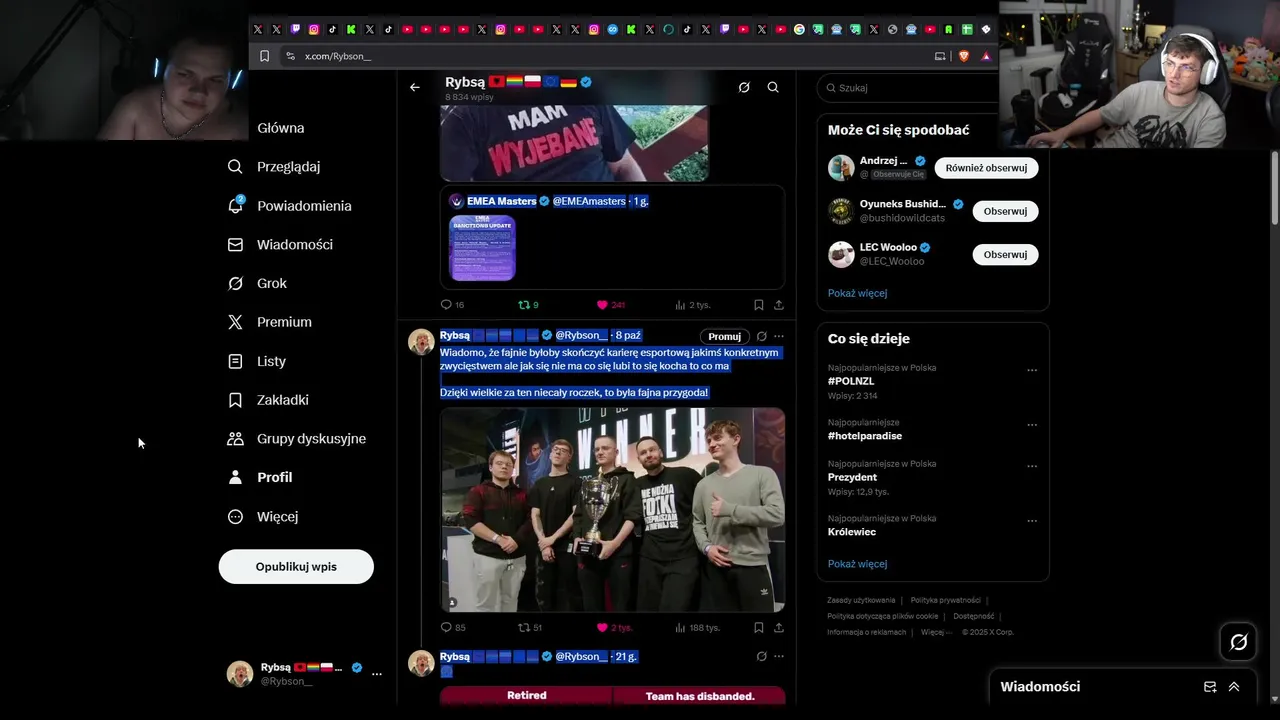View stats of post with 188 tys. views
This screenshot has width=1280, height=720.
[697, 628]
